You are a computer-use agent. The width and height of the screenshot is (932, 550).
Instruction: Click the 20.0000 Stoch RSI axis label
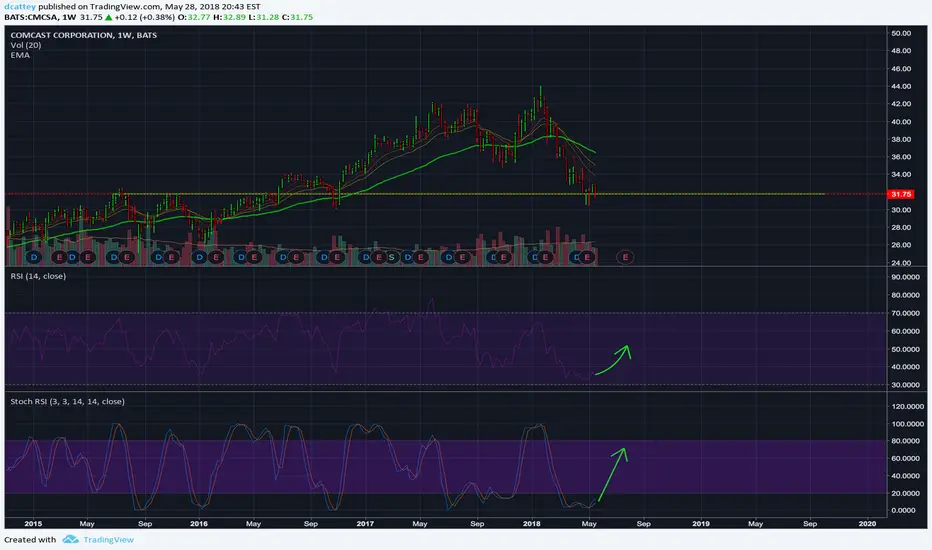pyautogui.click(x=906, y=494)
